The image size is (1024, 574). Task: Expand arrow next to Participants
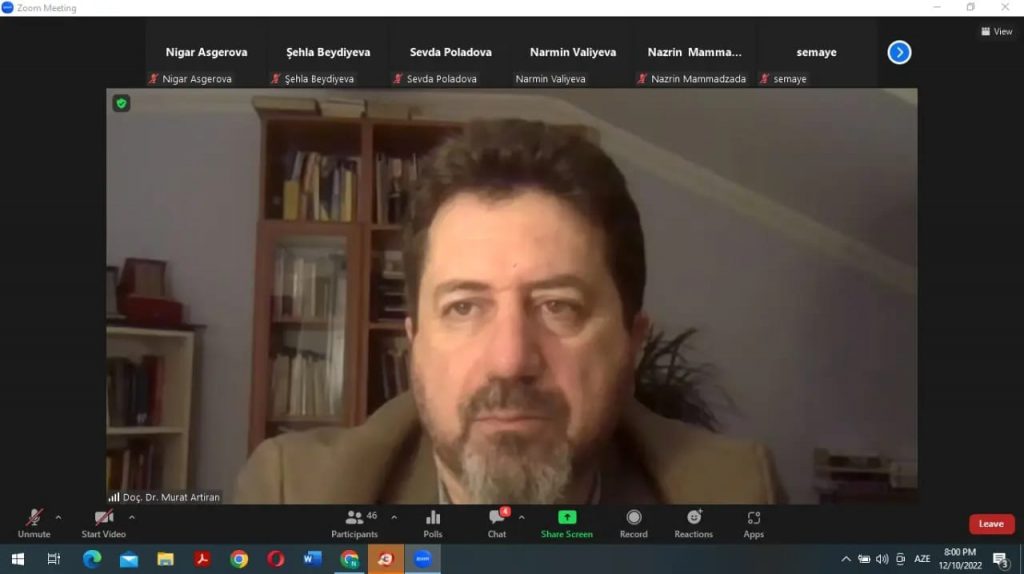coord(394,517)
